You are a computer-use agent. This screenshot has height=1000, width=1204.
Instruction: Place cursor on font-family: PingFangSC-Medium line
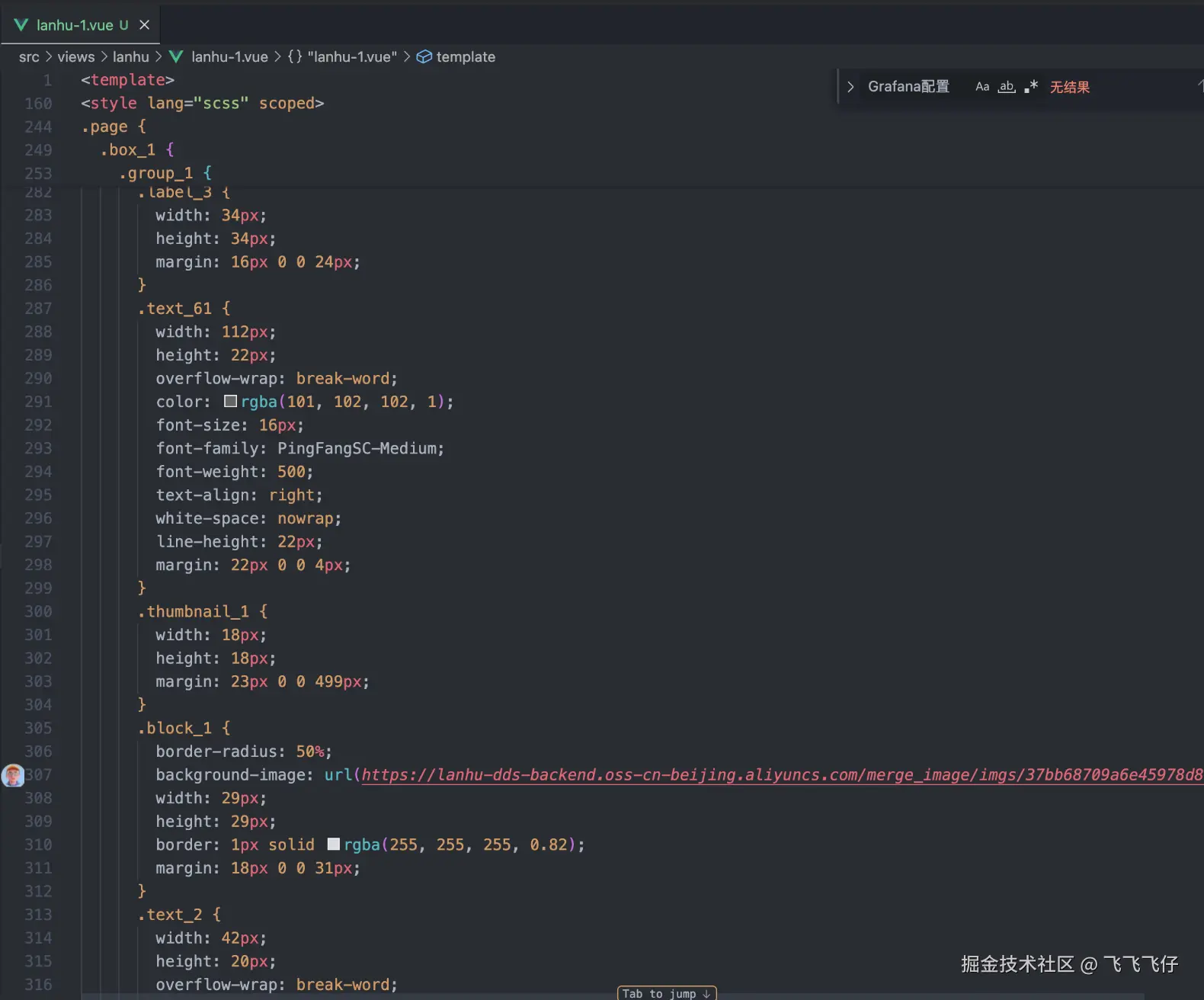(x=300, y=448)
